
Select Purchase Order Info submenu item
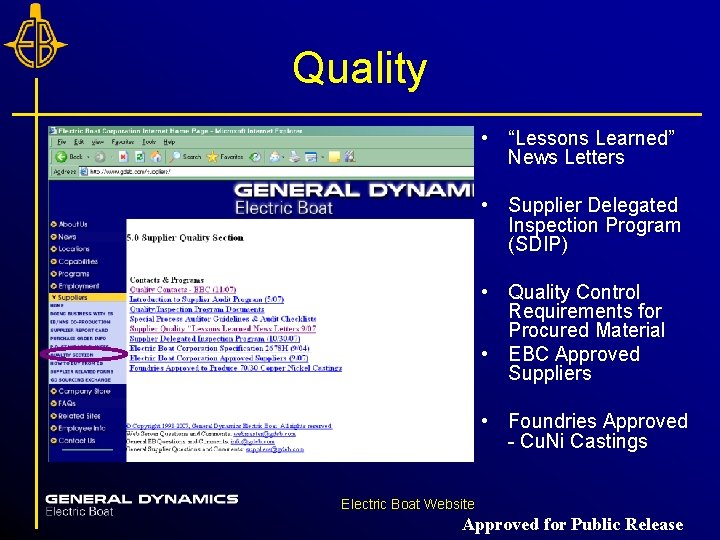(78, 338)
